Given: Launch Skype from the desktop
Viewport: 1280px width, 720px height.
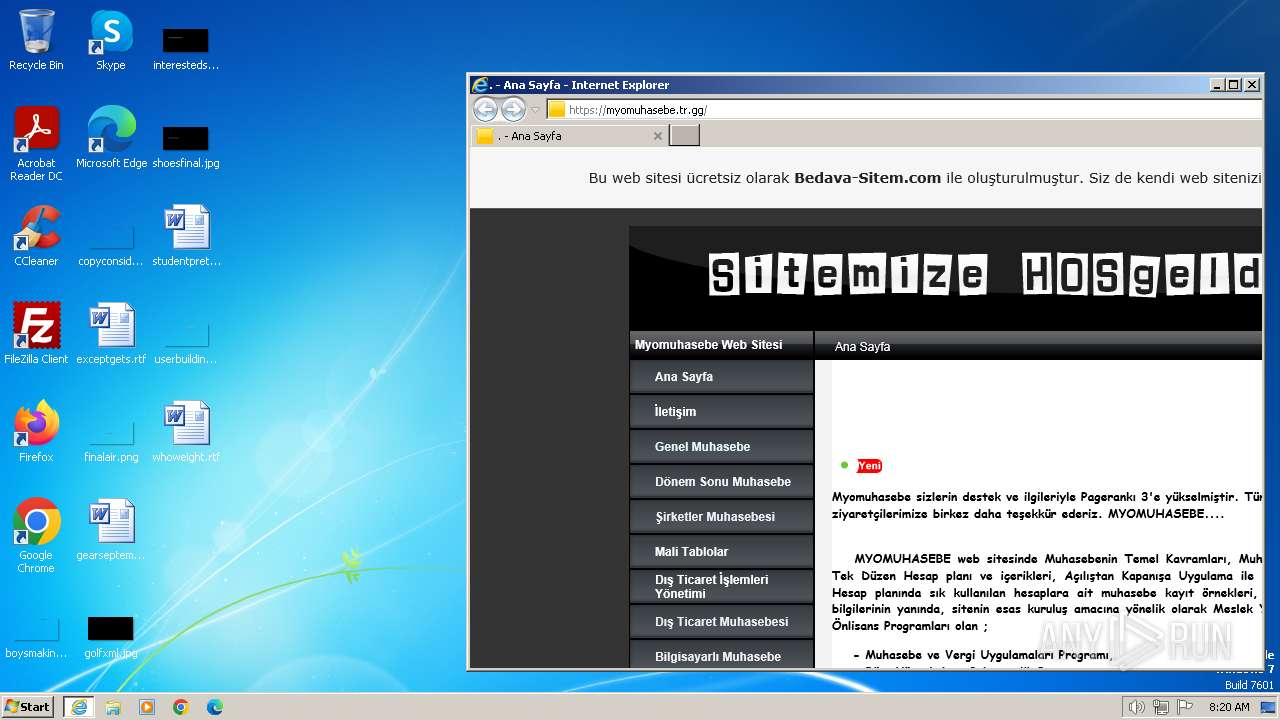Looking at the screenshot, I should pos(110,40).
